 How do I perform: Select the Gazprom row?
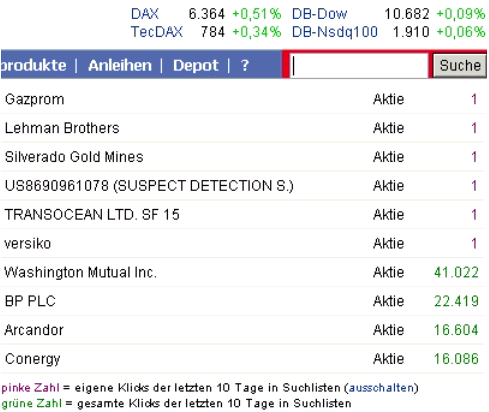point(242,99)
